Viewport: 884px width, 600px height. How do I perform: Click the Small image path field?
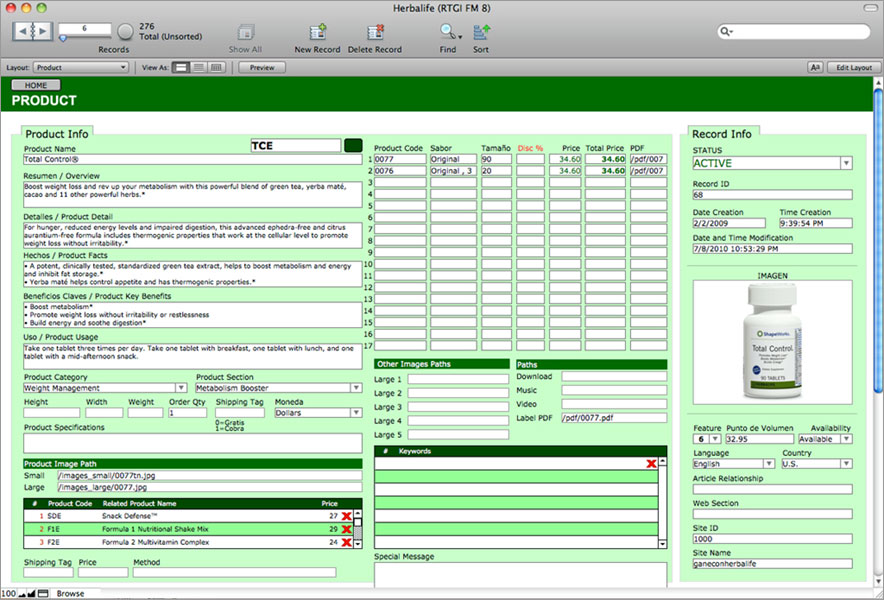pyautogui.click(x=209, y=475)
